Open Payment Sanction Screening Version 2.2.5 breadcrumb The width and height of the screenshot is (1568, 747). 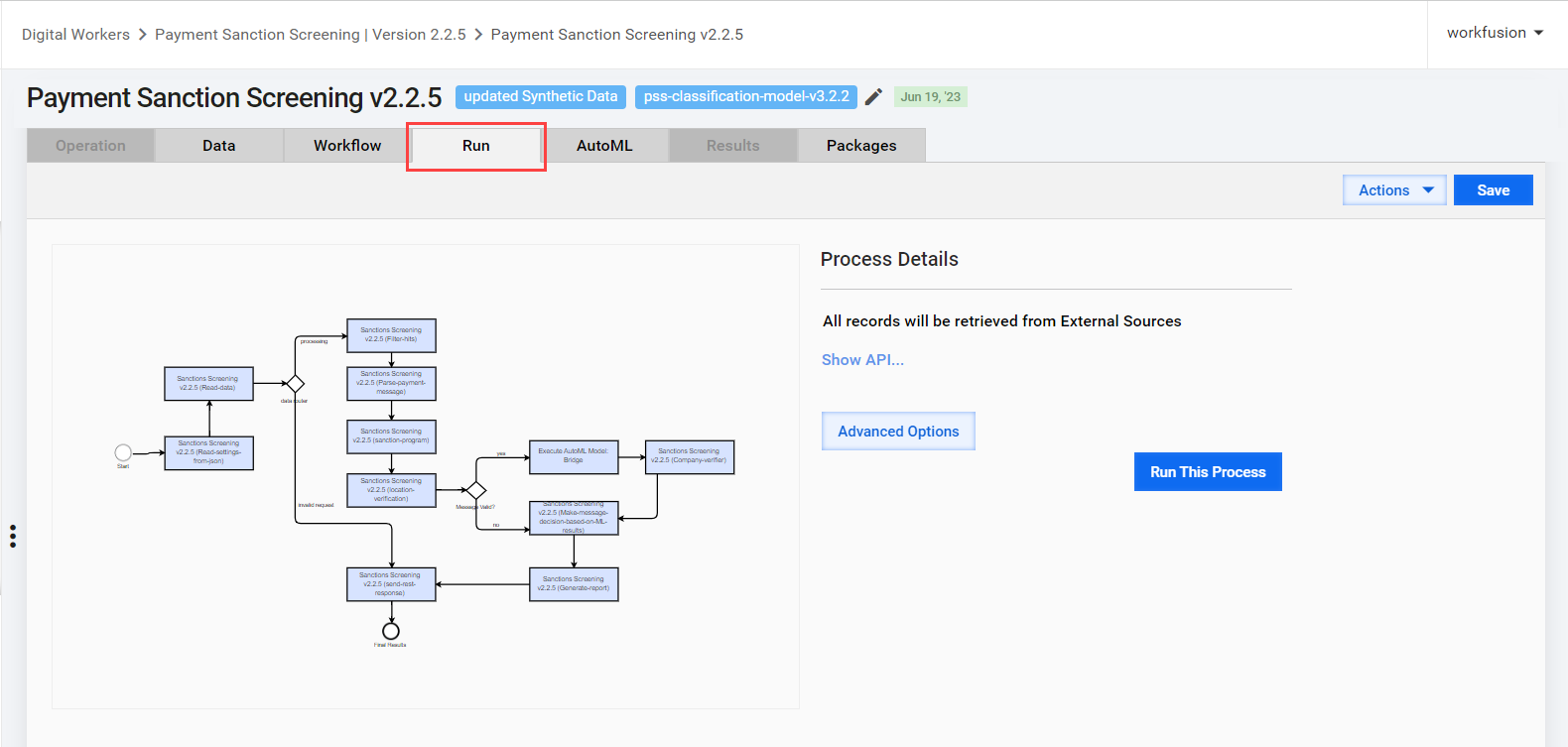pos(311,35)
